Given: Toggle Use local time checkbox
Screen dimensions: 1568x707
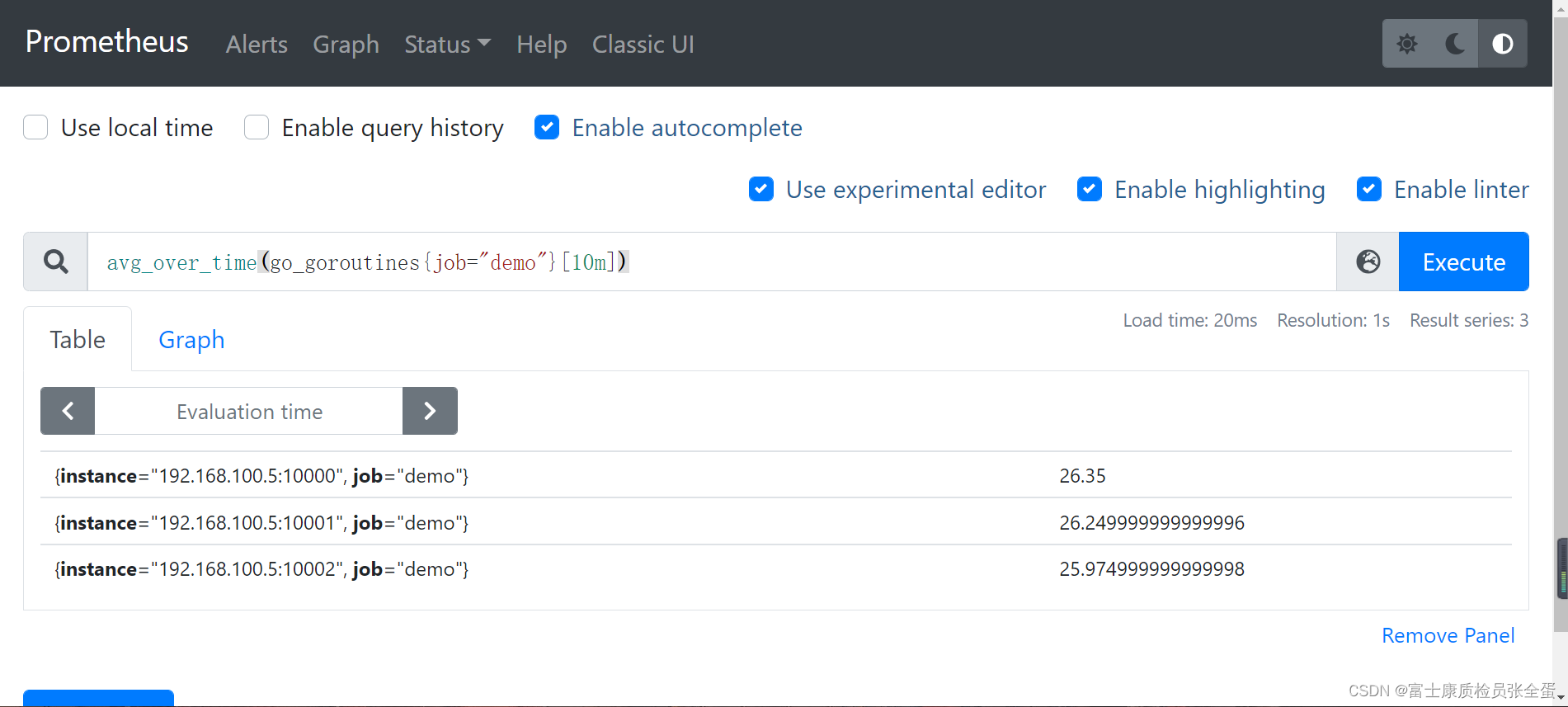Looking at the screenshot, I should [x=35, y=128].
